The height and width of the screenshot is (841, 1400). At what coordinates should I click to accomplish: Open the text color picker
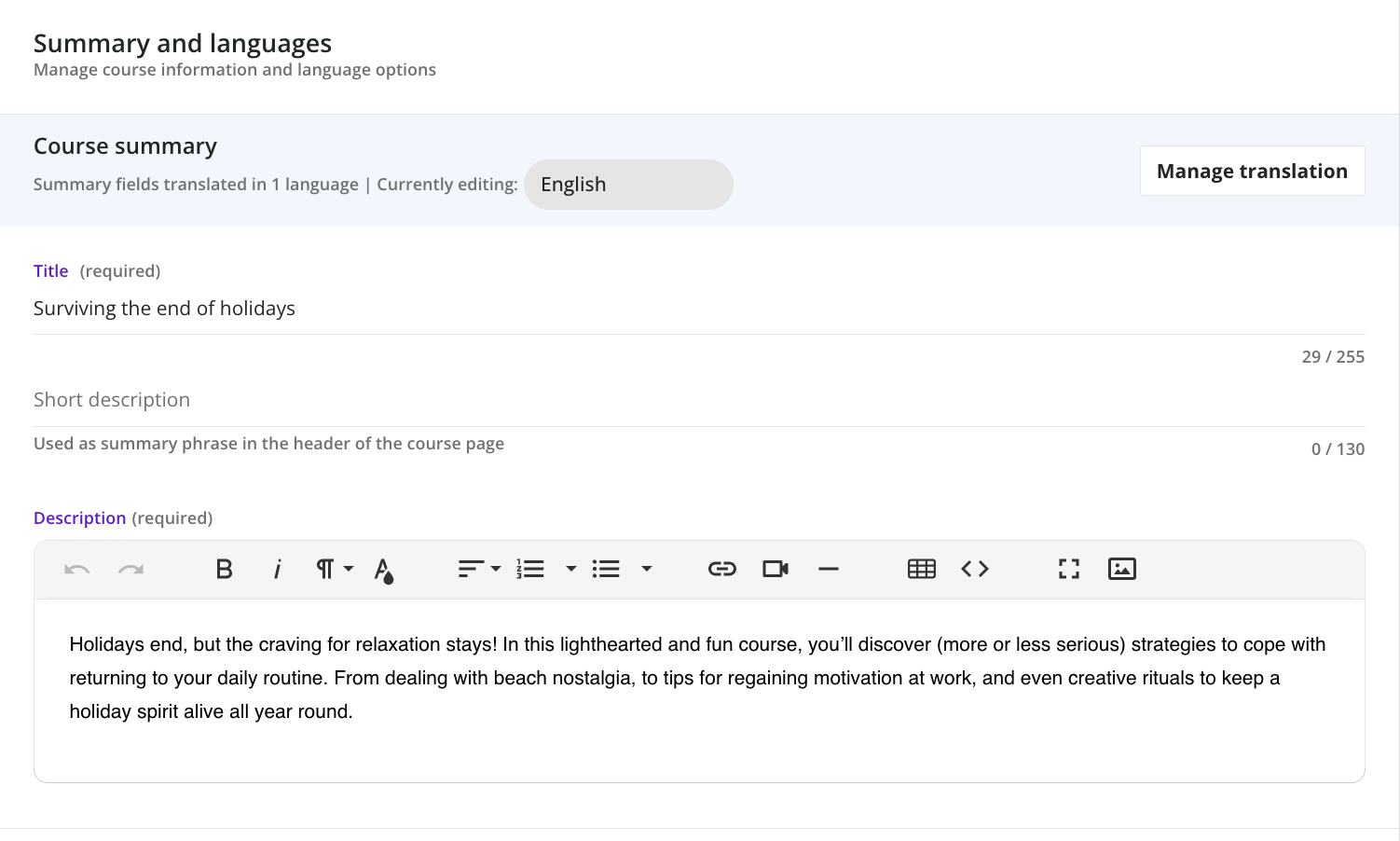click(x=384, y=570)
